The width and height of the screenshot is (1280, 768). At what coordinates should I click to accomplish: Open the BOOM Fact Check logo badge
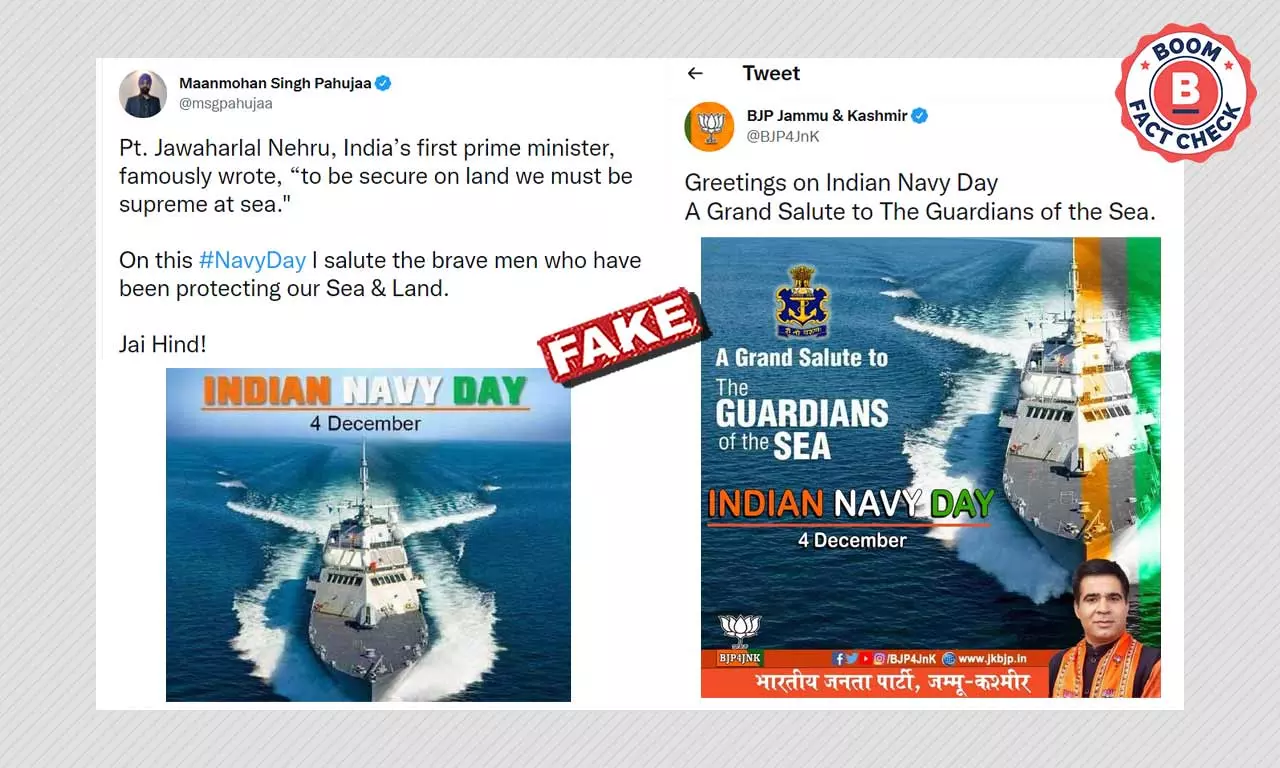pyautogui.click(x=1185, y=93)
